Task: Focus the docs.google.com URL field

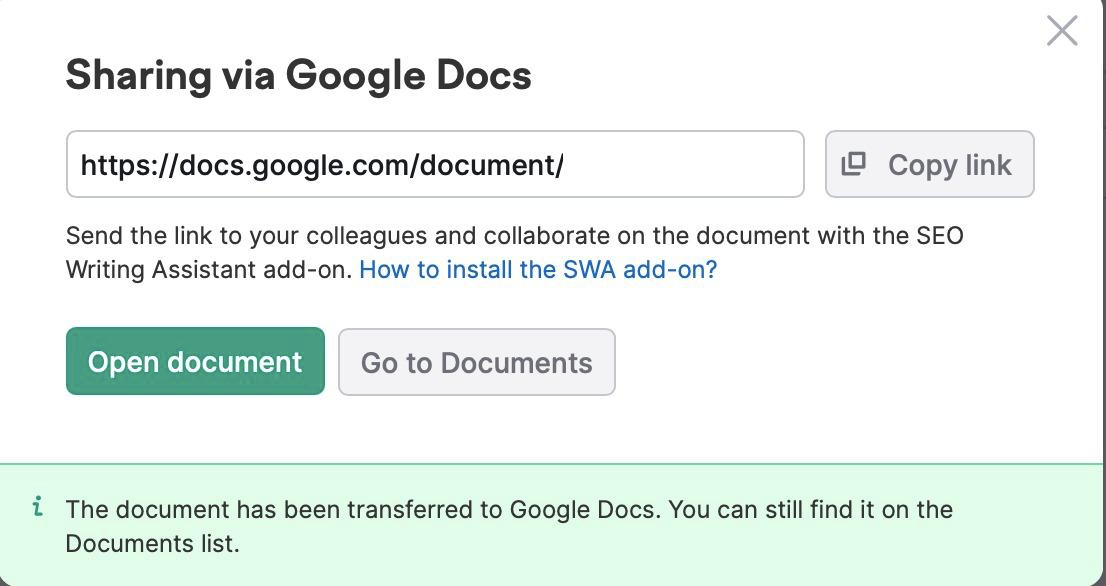Action: 435,164
